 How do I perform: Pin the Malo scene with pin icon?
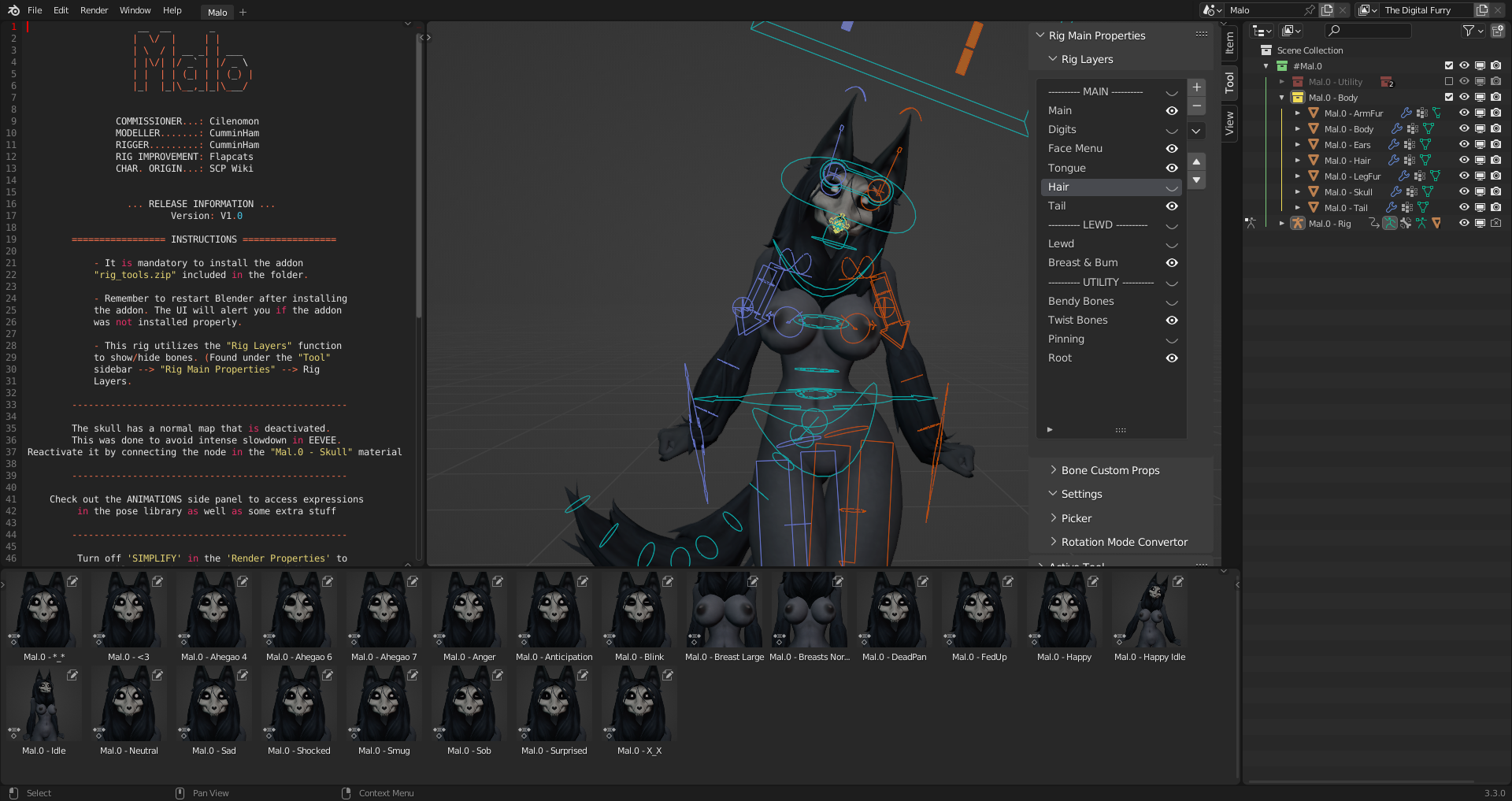(1309, 10)
